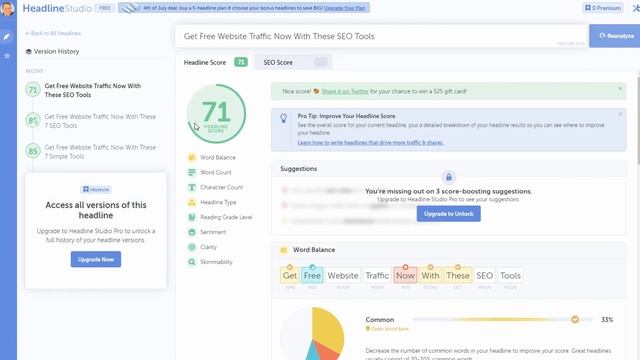Viewport: 640px width, 360px height.
Task: Click the Reanalyze button
Action: pyautogui.click(x=616, y=36)
